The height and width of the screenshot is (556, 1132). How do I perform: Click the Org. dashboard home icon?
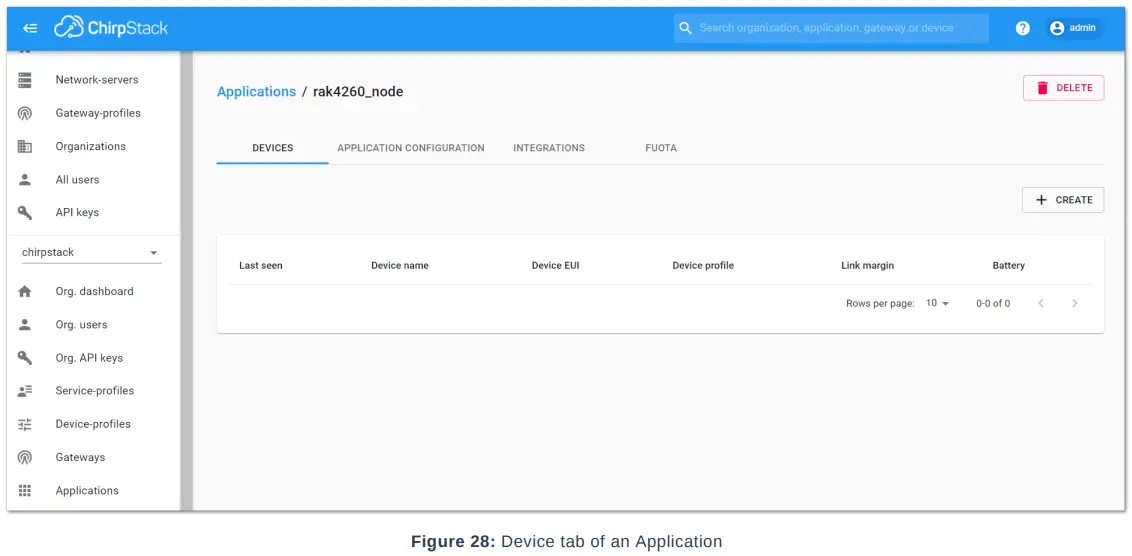tap(25, 292)
